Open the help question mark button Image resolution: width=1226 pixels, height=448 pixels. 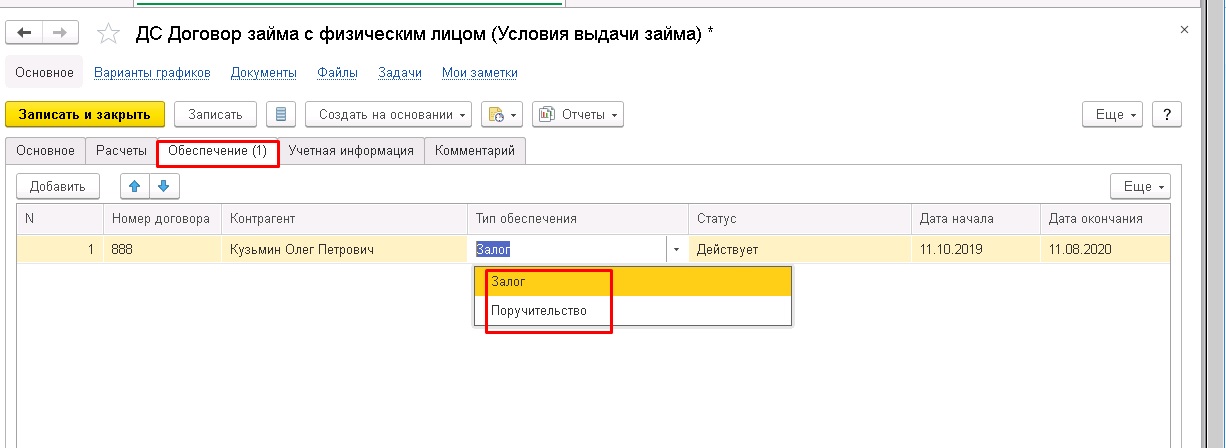[x=1167, y=114]
